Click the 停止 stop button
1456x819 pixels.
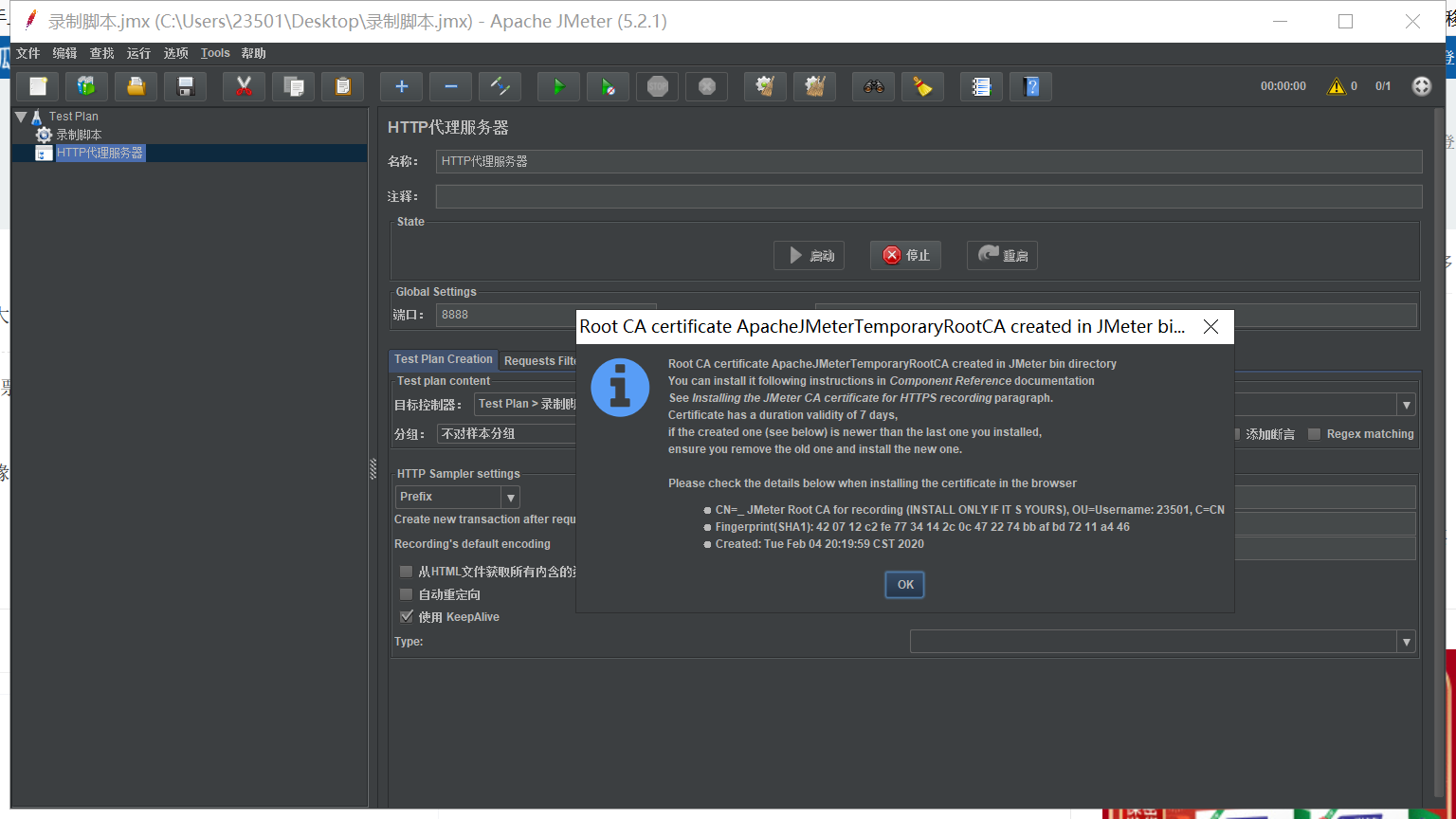tap(905, 255)
